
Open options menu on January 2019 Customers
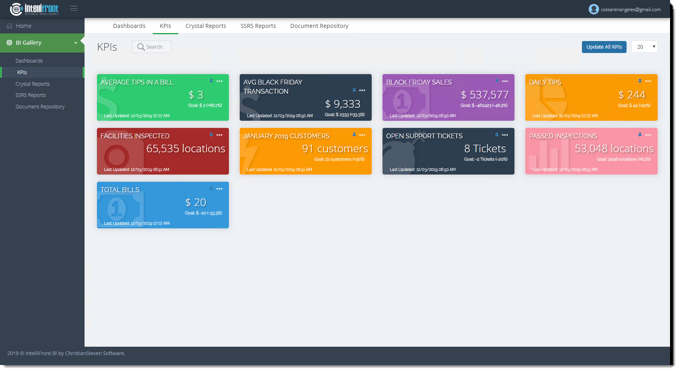(x=362, y=135)
